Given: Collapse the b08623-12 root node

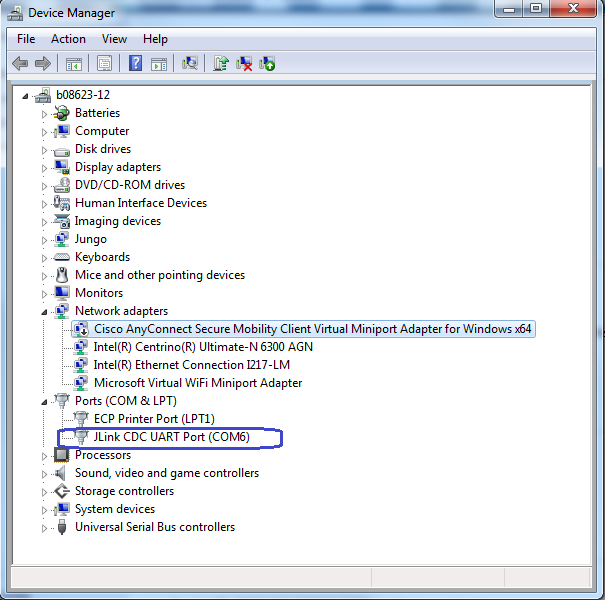Looking at the screenshot, I should coord(25,96).
